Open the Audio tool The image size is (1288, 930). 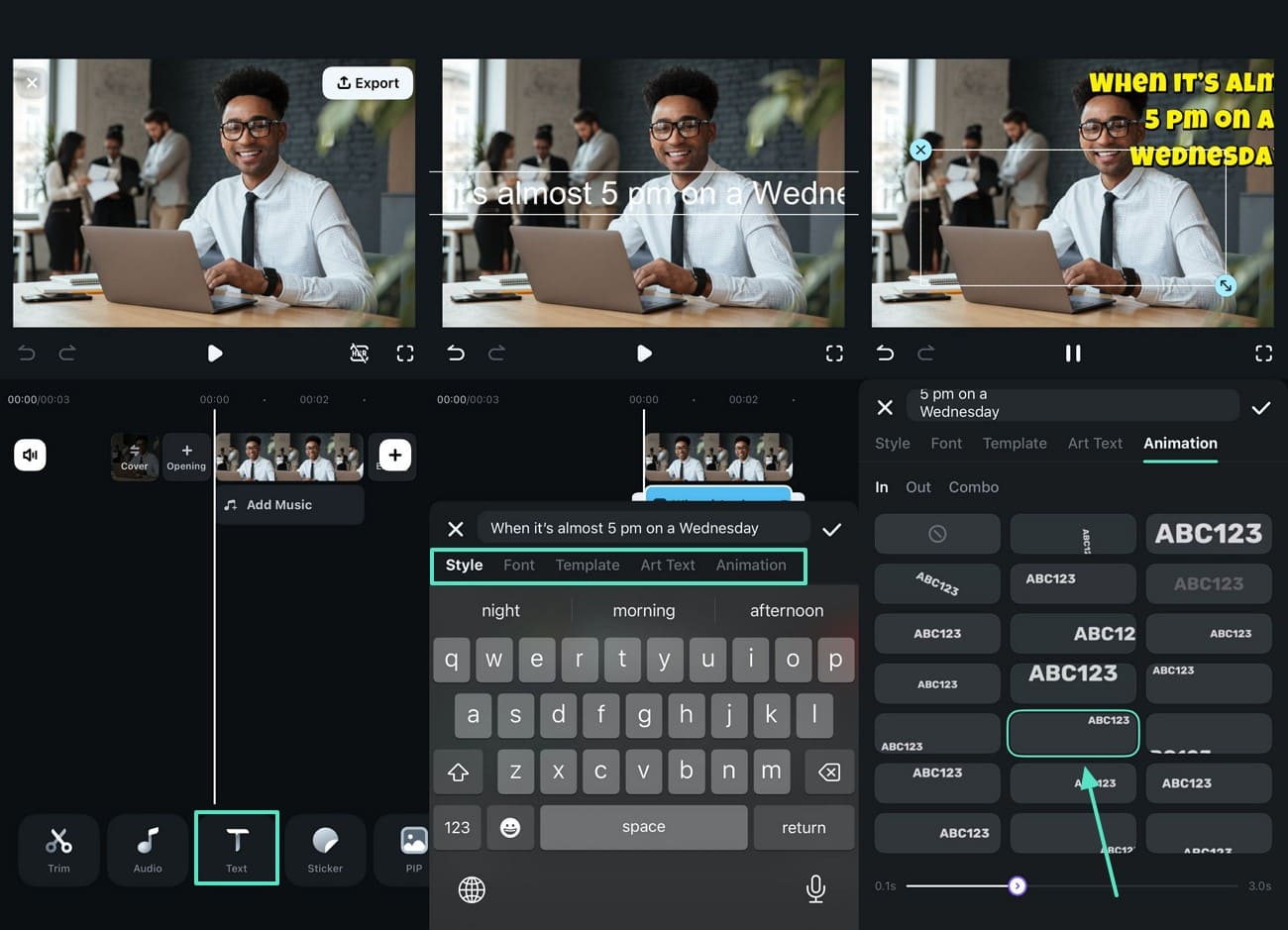[147, 849]
